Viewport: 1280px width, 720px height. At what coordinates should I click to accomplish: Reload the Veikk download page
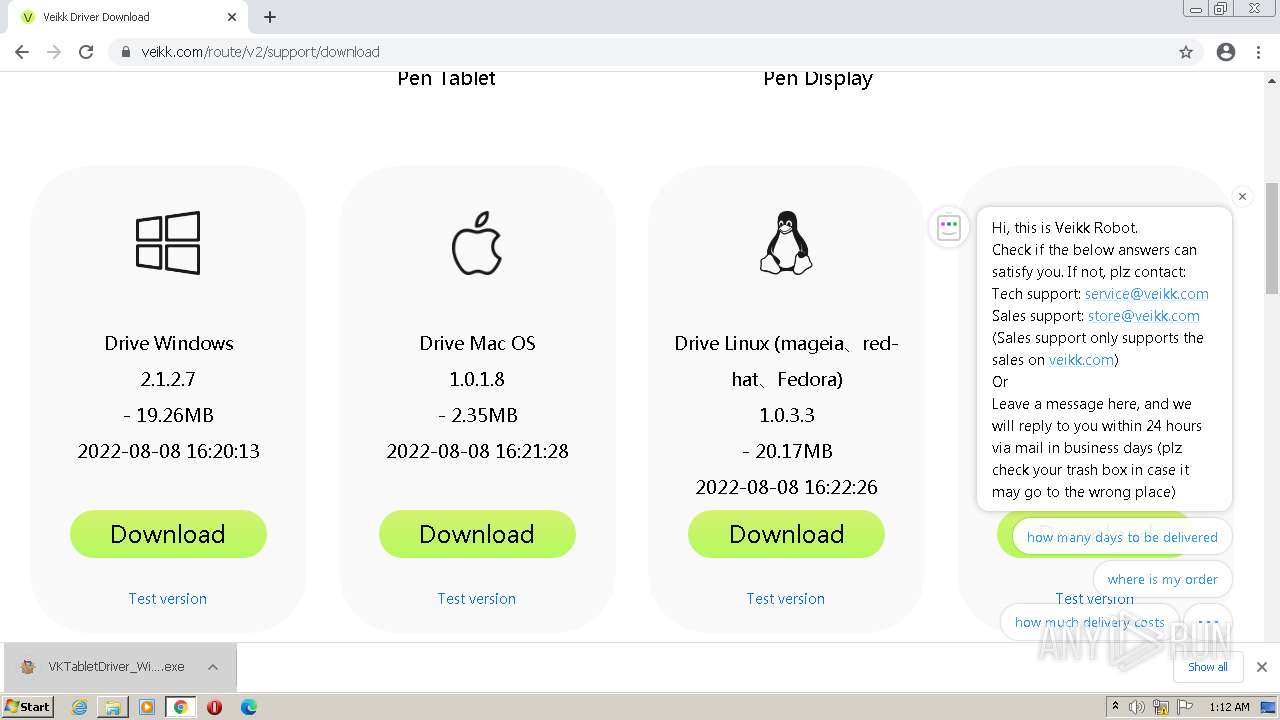[x=86, y=52]
